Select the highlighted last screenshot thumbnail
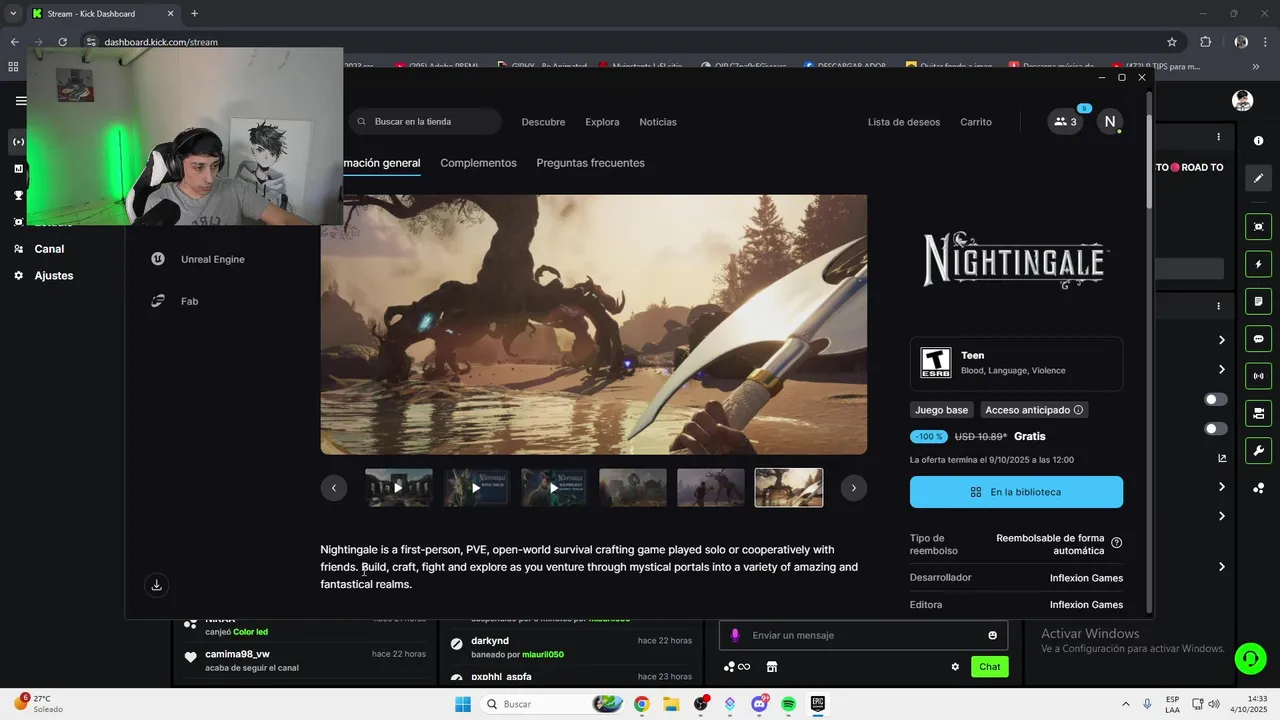 [x=789, y=488]
